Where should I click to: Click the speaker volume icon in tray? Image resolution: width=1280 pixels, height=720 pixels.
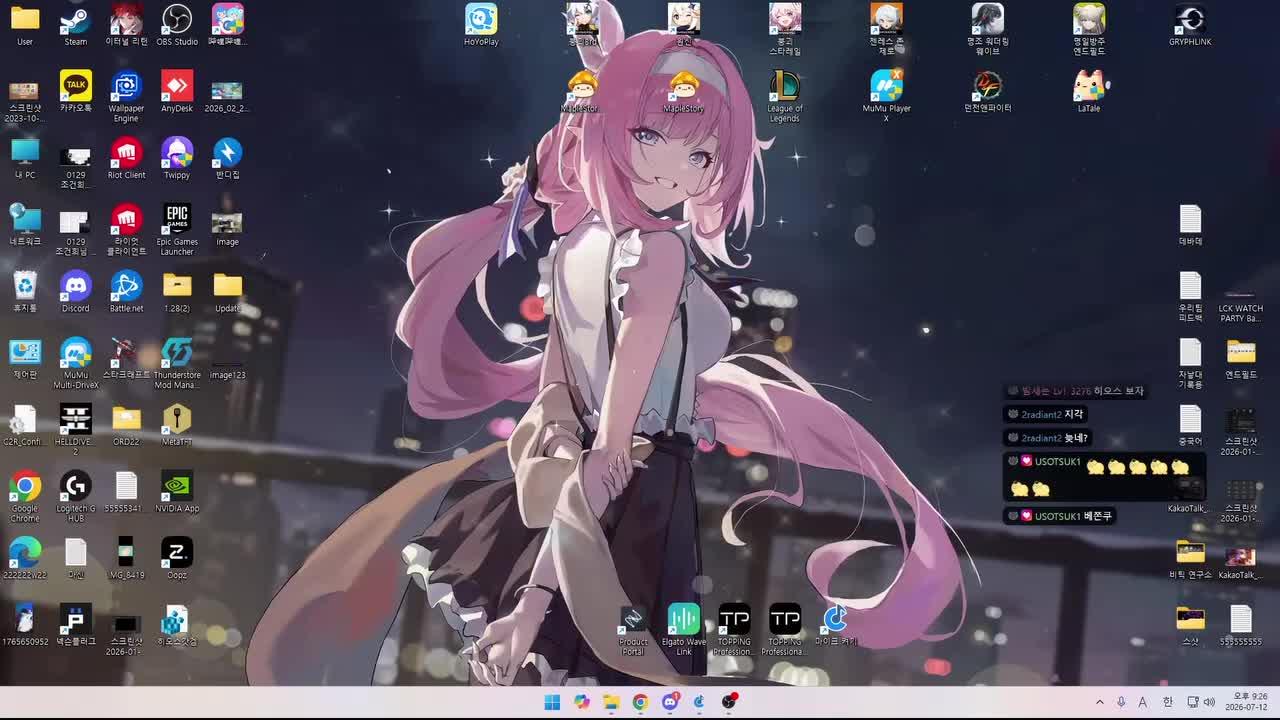point(1209,702)
